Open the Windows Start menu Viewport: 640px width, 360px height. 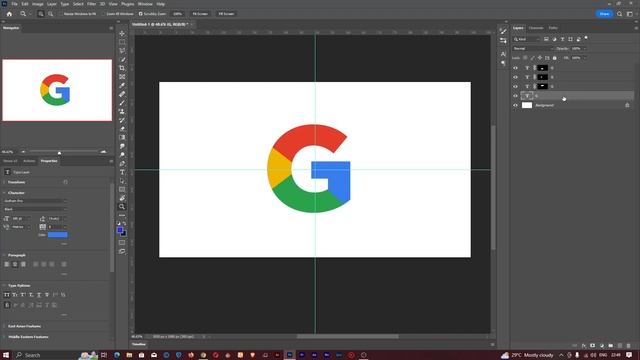coord(6,355)
